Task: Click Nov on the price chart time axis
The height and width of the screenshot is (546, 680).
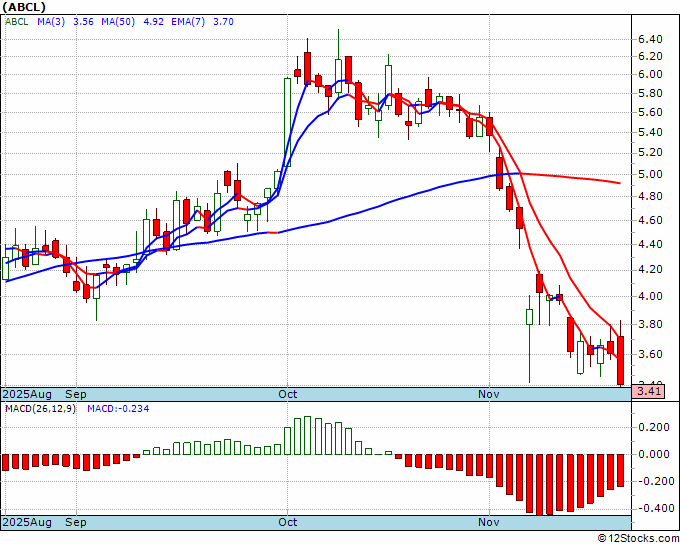Action: (x=489, y=394)
